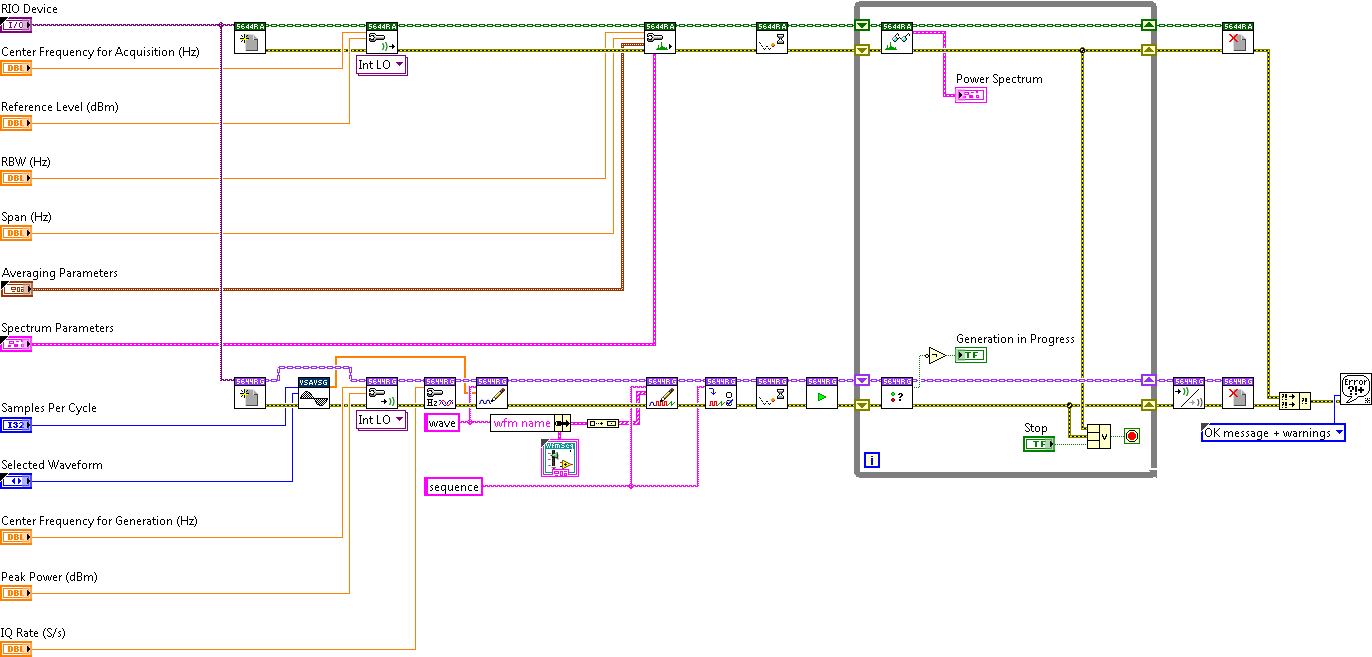Select the pencil Write Waveform node
Screen dimensions: 1372x657
[491, 394]
